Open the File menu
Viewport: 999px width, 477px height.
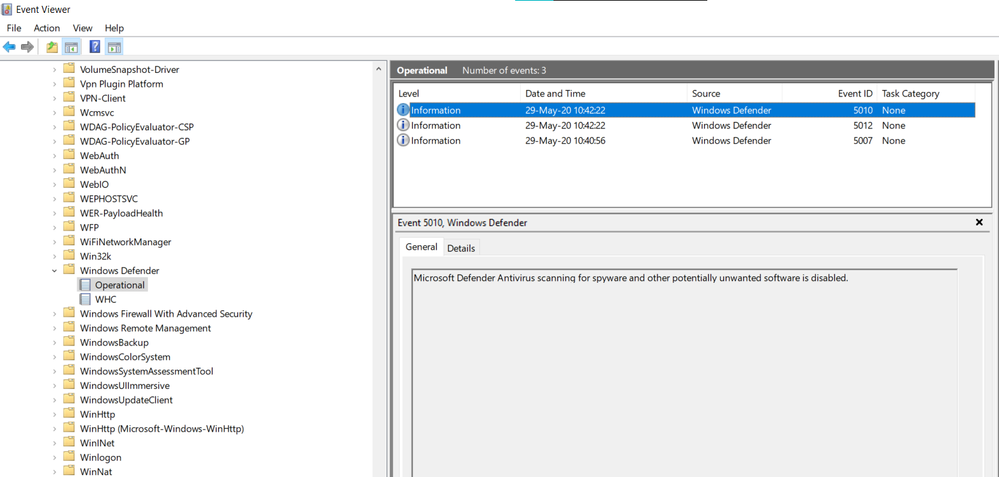[x=14, y=28]
